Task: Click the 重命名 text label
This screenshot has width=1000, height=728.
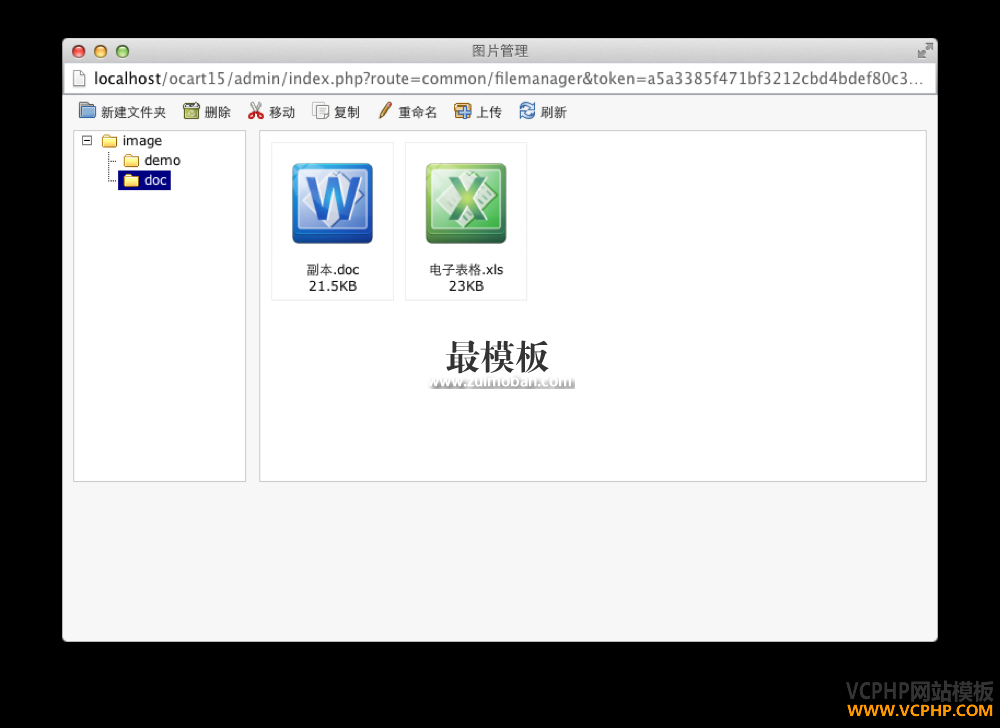Action: click(x=418, y=112)
